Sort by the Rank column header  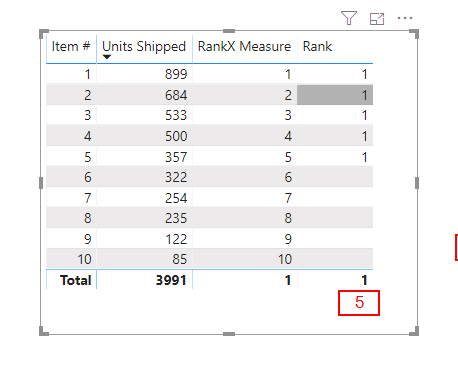pyautogui.click(x=317, y=46)
